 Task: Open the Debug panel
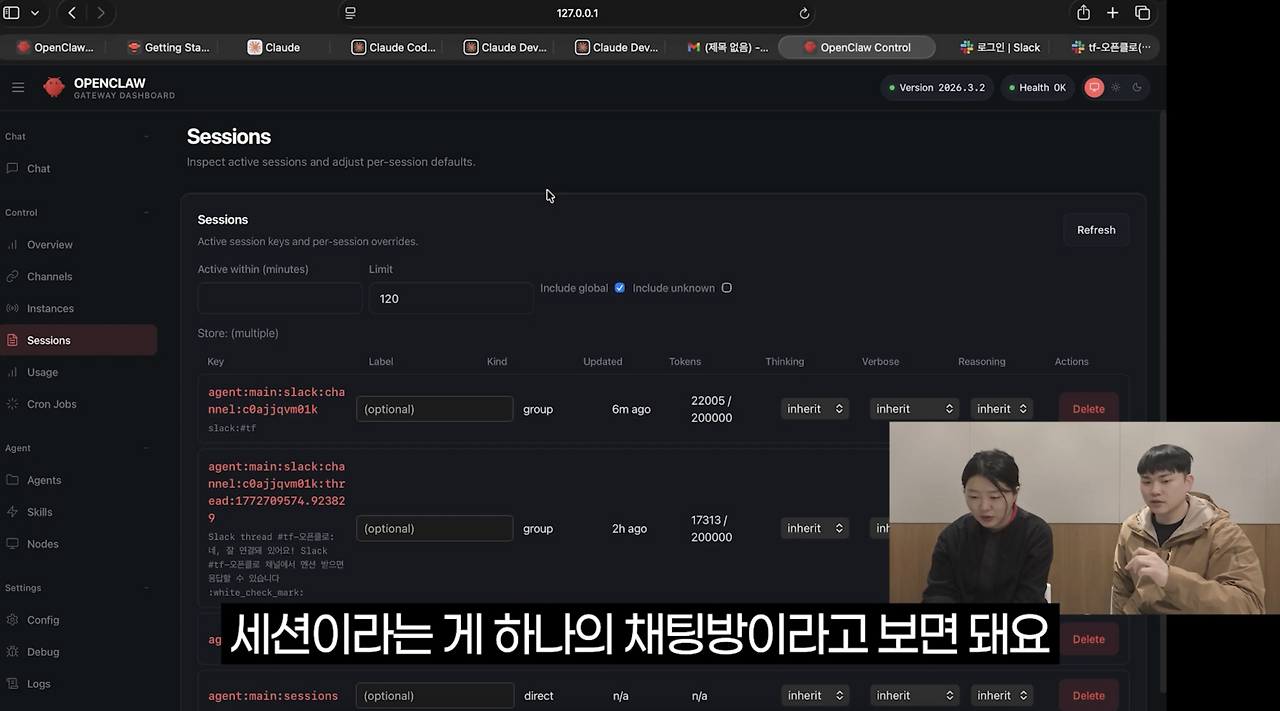(43, 651)
